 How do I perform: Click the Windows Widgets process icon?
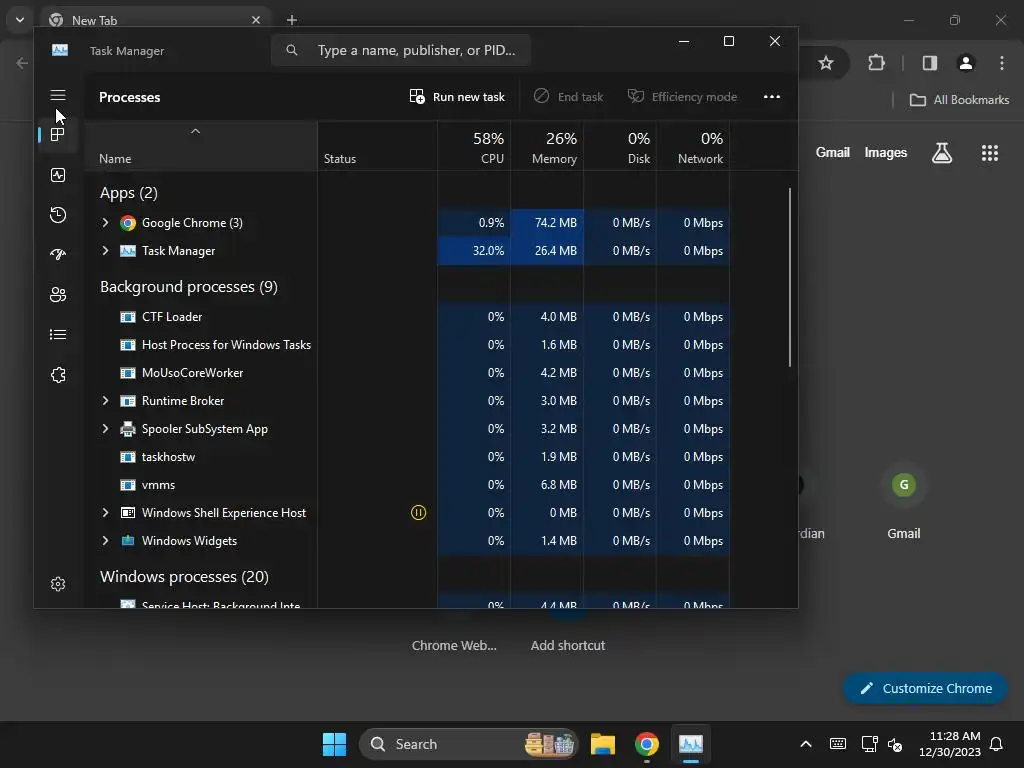pos(128,541)
